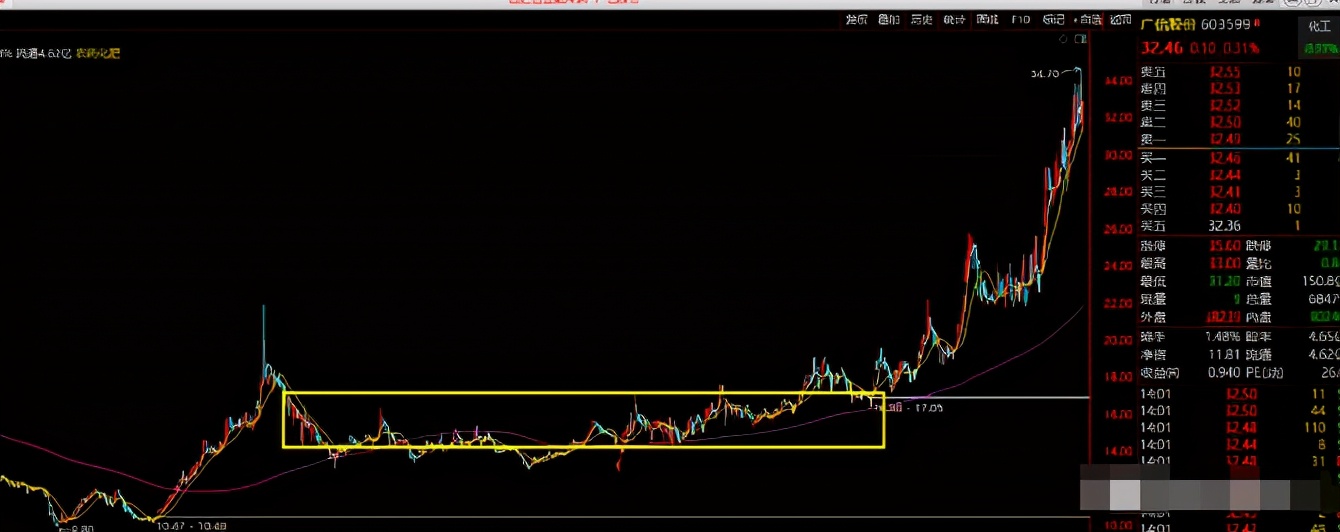1340x532 pixels.
Task: Open the 指标 indicator toolbar button
Action: click(x=856, y=19)
